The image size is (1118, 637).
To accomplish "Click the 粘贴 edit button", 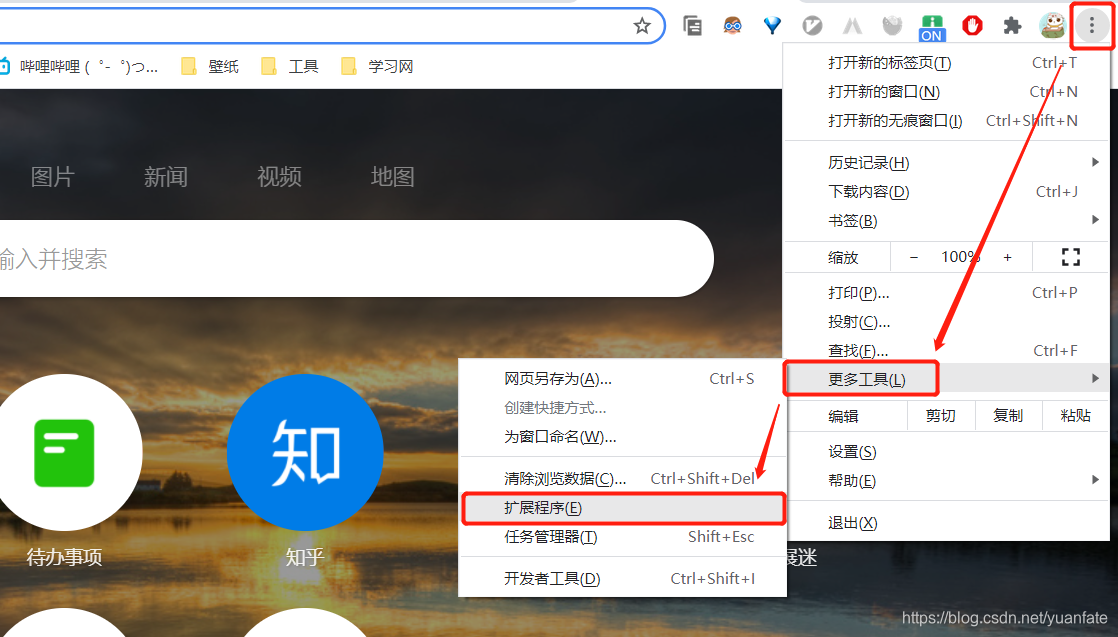I will pyautogui.click(x=1075, y=416).
